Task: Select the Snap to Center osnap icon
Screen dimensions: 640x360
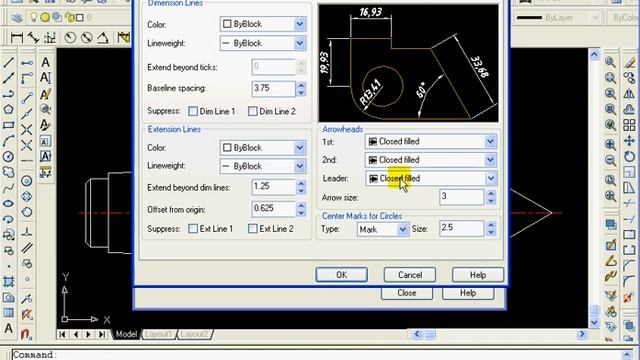Action: [27, 180]
